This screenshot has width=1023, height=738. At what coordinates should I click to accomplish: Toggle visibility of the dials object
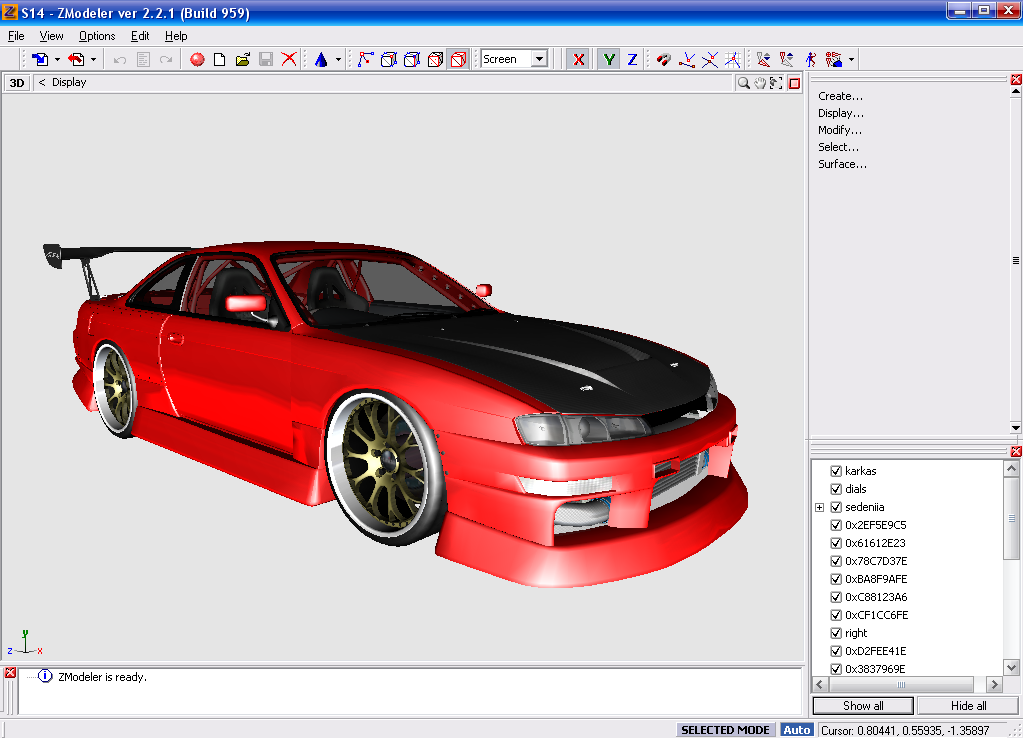836,489
